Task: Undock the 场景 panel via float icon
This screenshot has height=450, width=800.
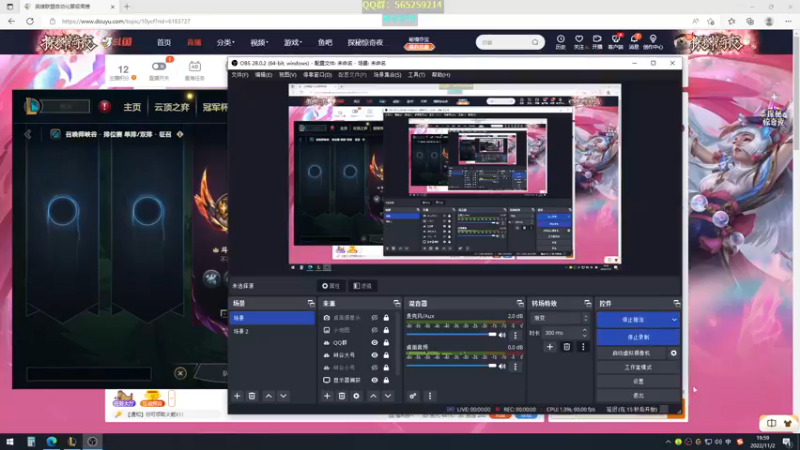Action: pos(311,304)
